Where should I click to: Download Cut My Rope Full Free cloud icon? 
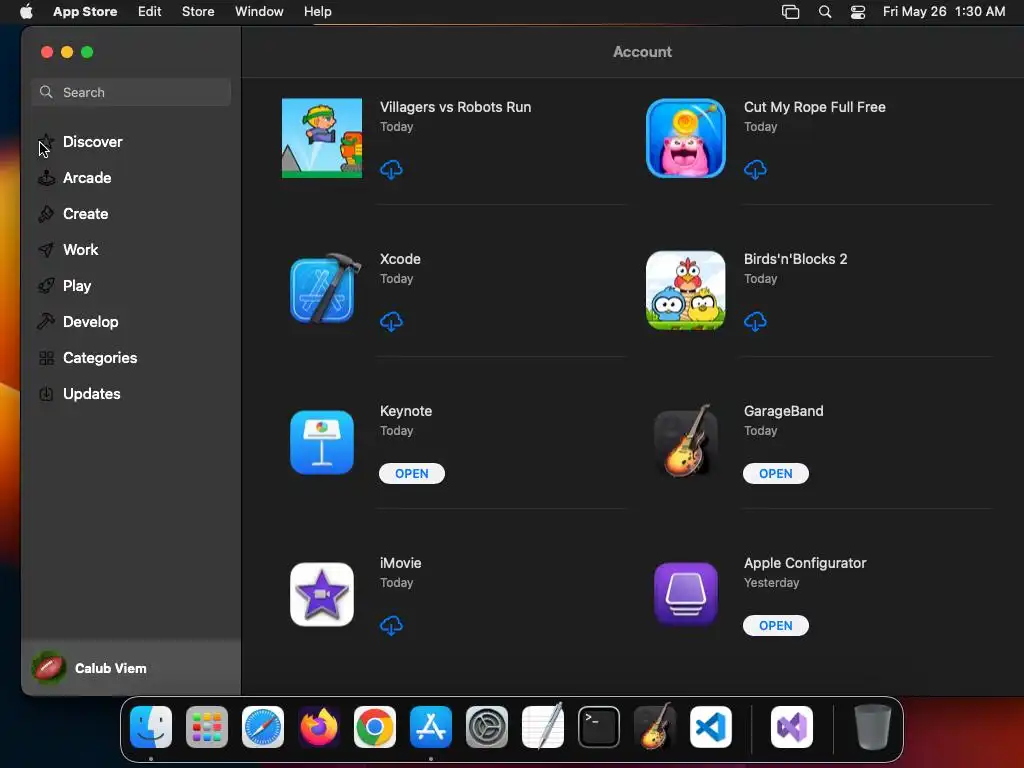coord(755,170)
